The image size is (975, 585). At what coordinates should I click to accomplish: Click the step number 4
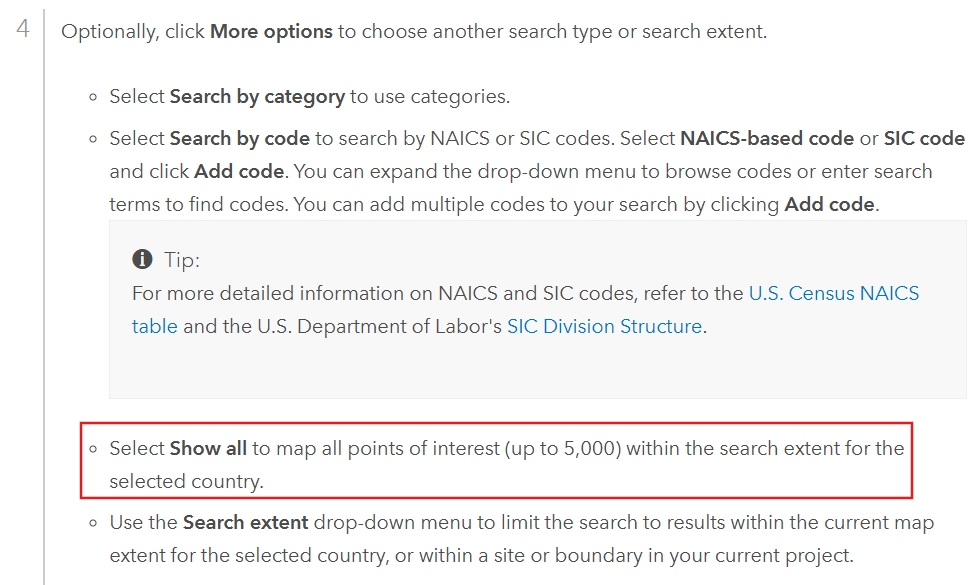click(24, 30)
